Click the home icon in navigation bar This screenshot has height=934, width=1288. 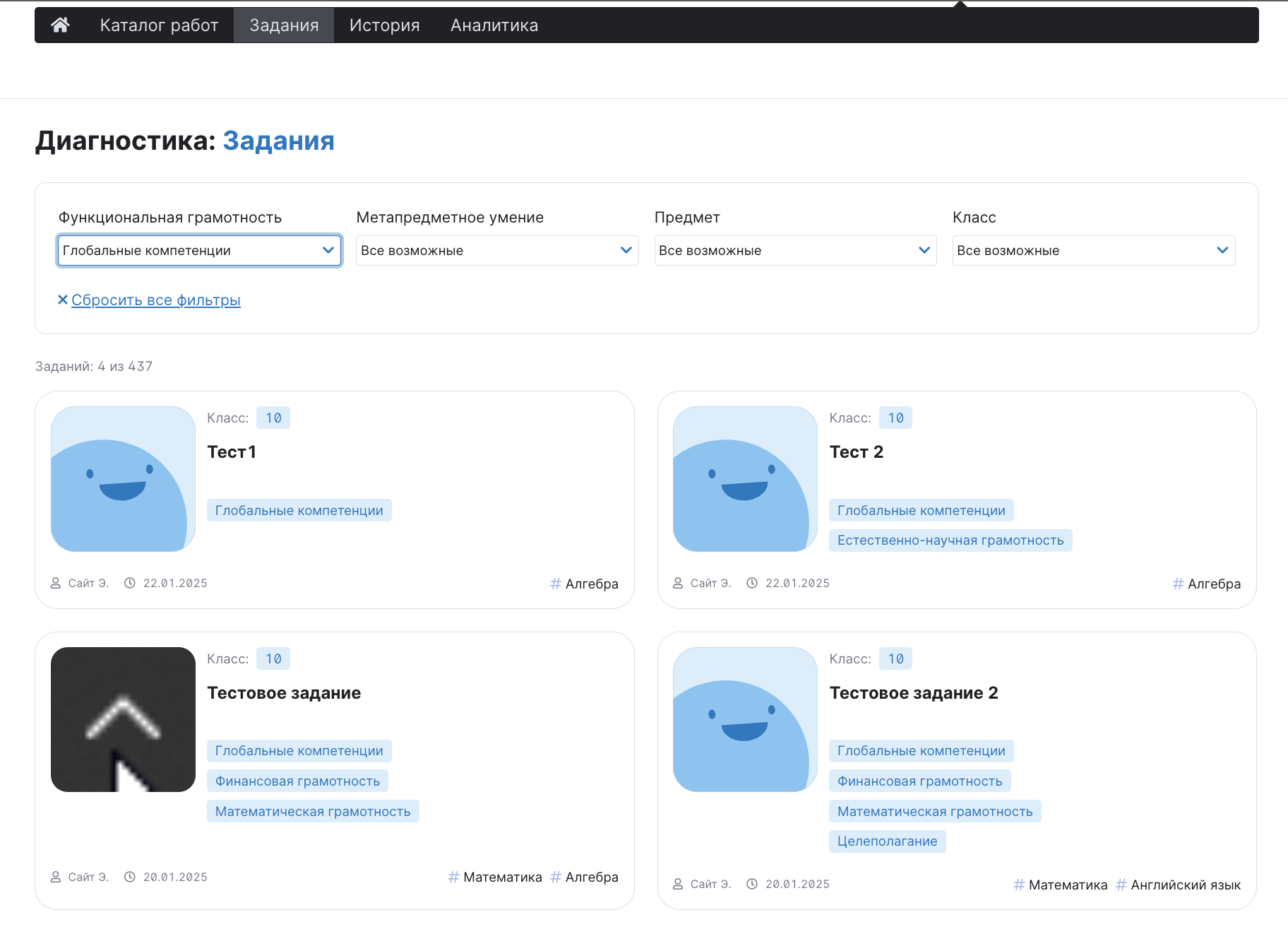60,25
